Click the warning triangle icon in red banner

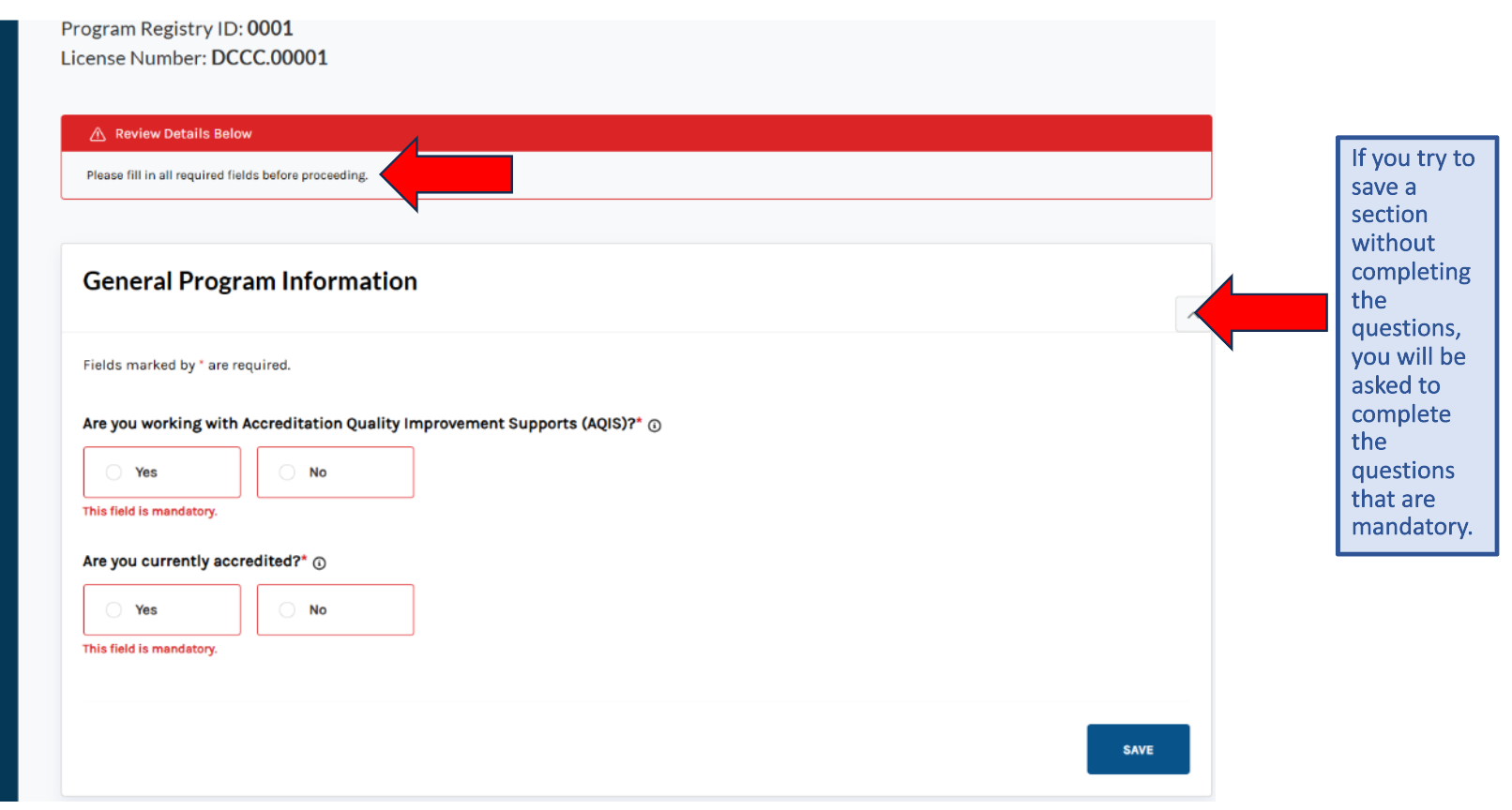click(98, 134)
